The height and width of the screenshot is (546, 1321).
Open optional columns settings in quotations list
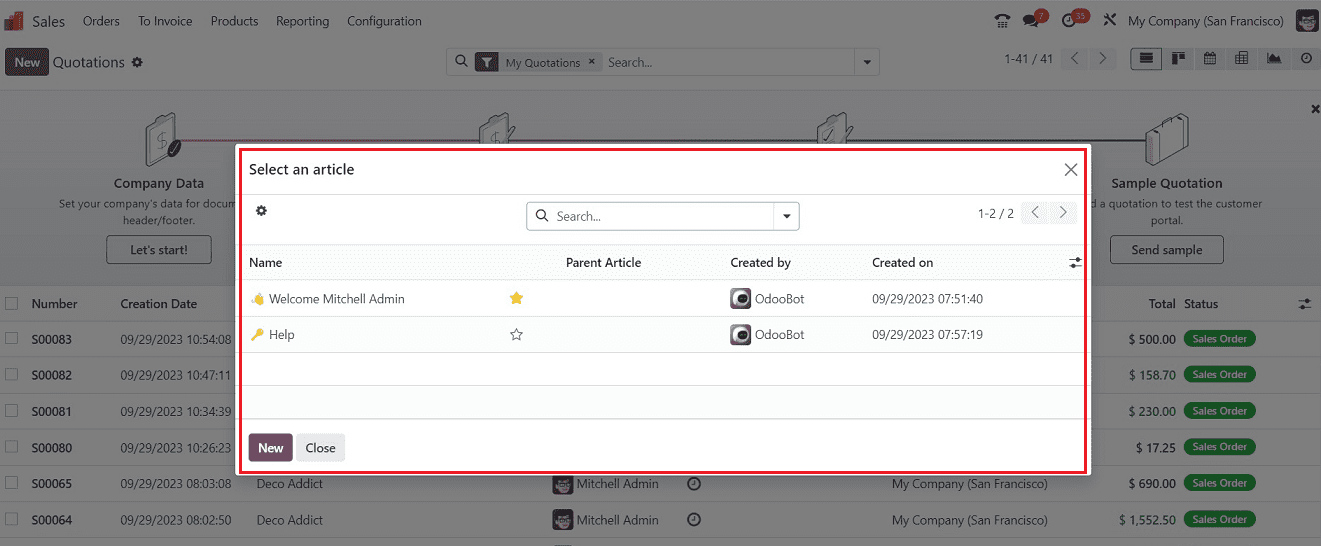pyautogui.click(x=1305, y=304)
